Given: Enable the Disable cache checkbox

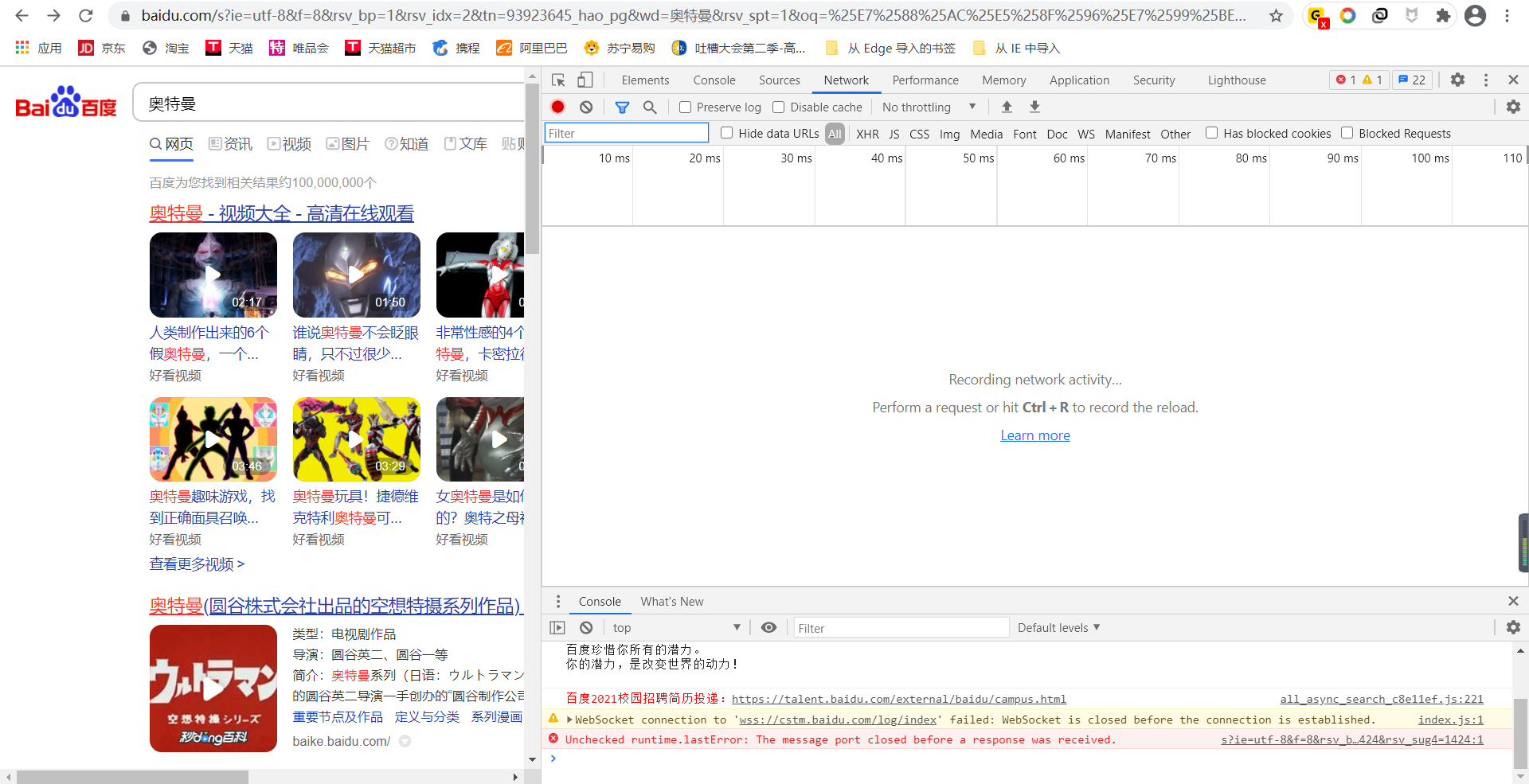Looking at the screenshot, I should point(779,107).
